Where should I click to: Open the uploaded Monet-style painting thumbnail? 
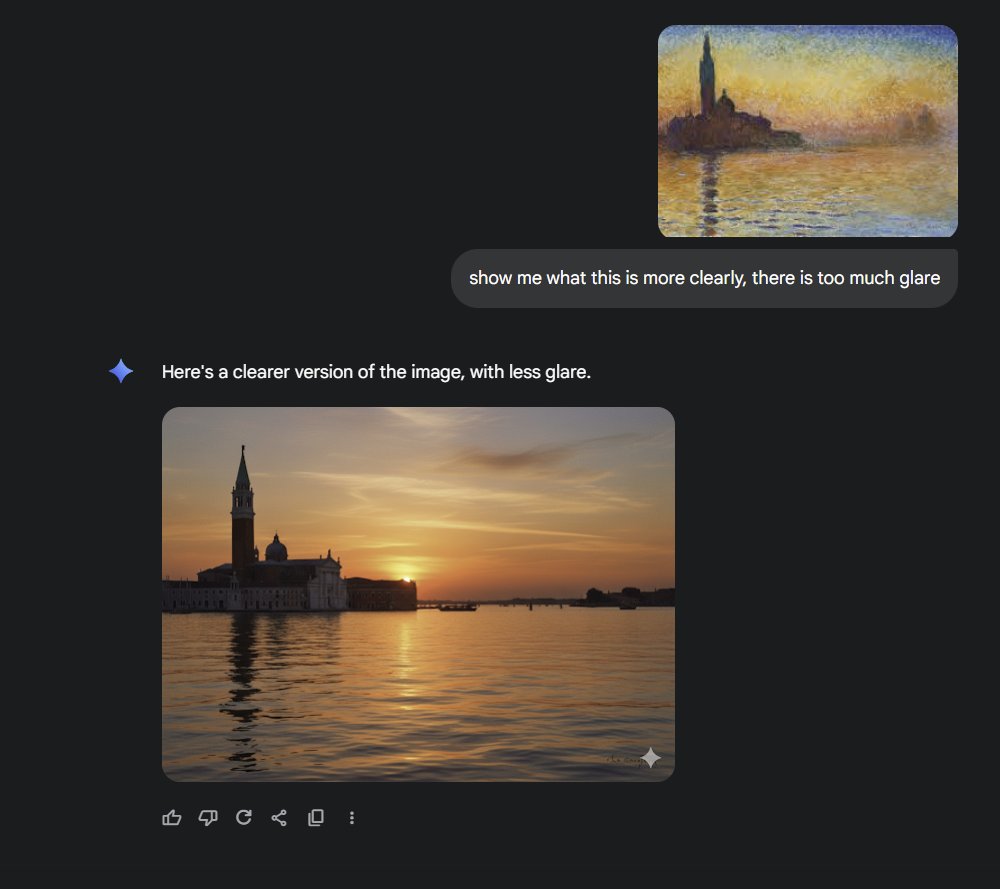click(x=807, y=131)
